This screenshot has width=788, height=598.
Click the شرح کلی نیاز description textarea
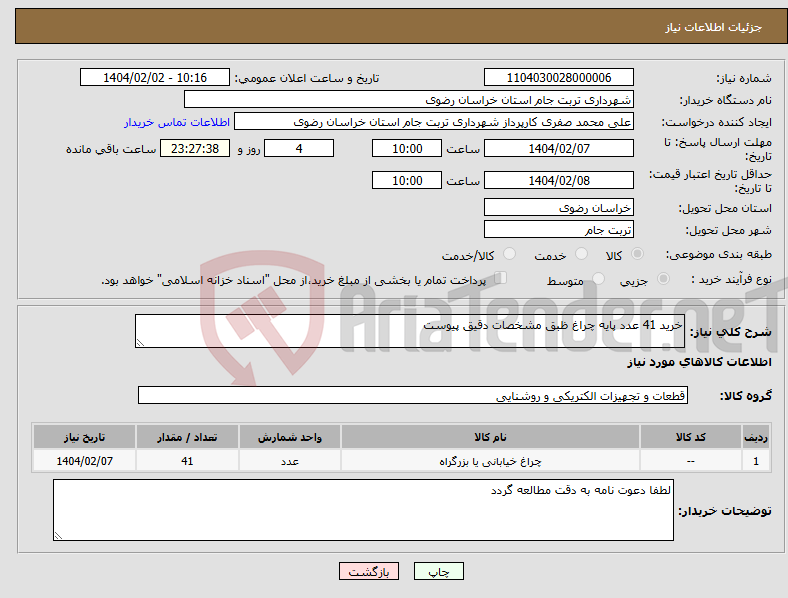(x=410, y=331)
